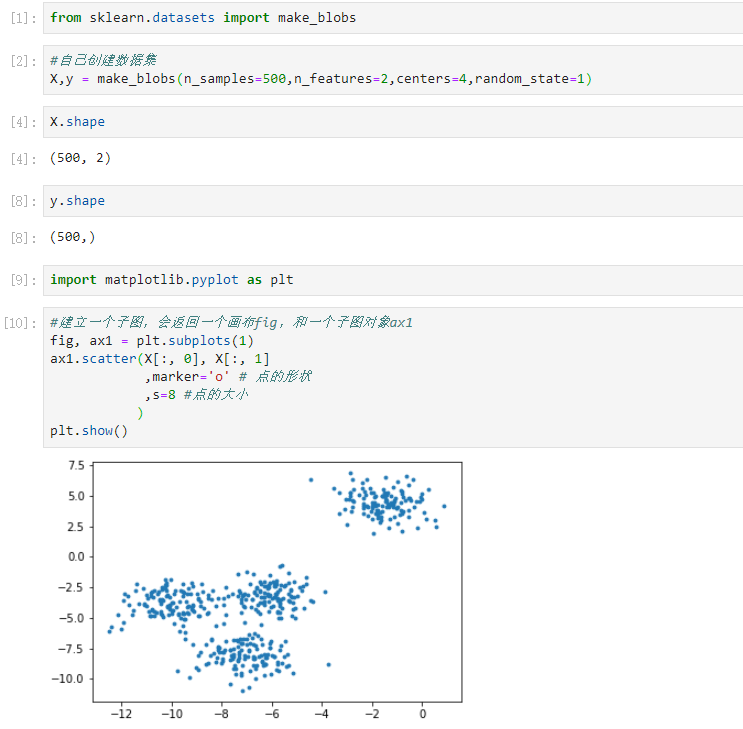This screenshot has height=729, width=743.
Task: Click the scatter plot output image
Action: tap(256, 589)
